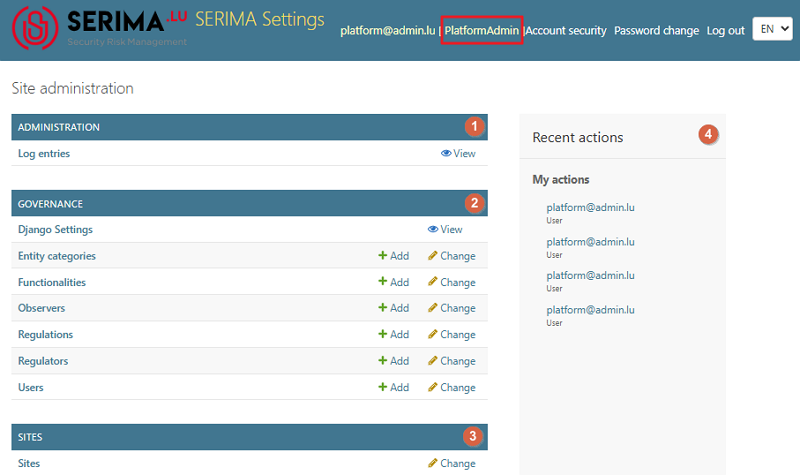Add a new Regulation
800x475 pixels.
click(393, 334)
